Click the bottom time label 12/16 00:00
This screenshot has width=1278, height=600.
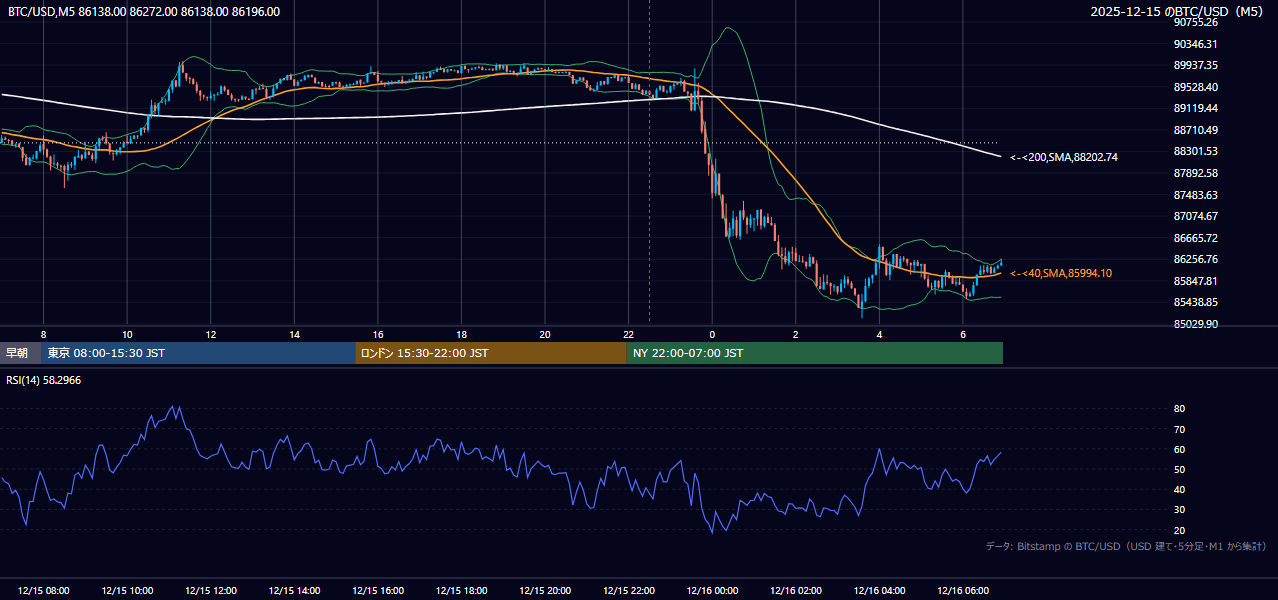[712, 591]
